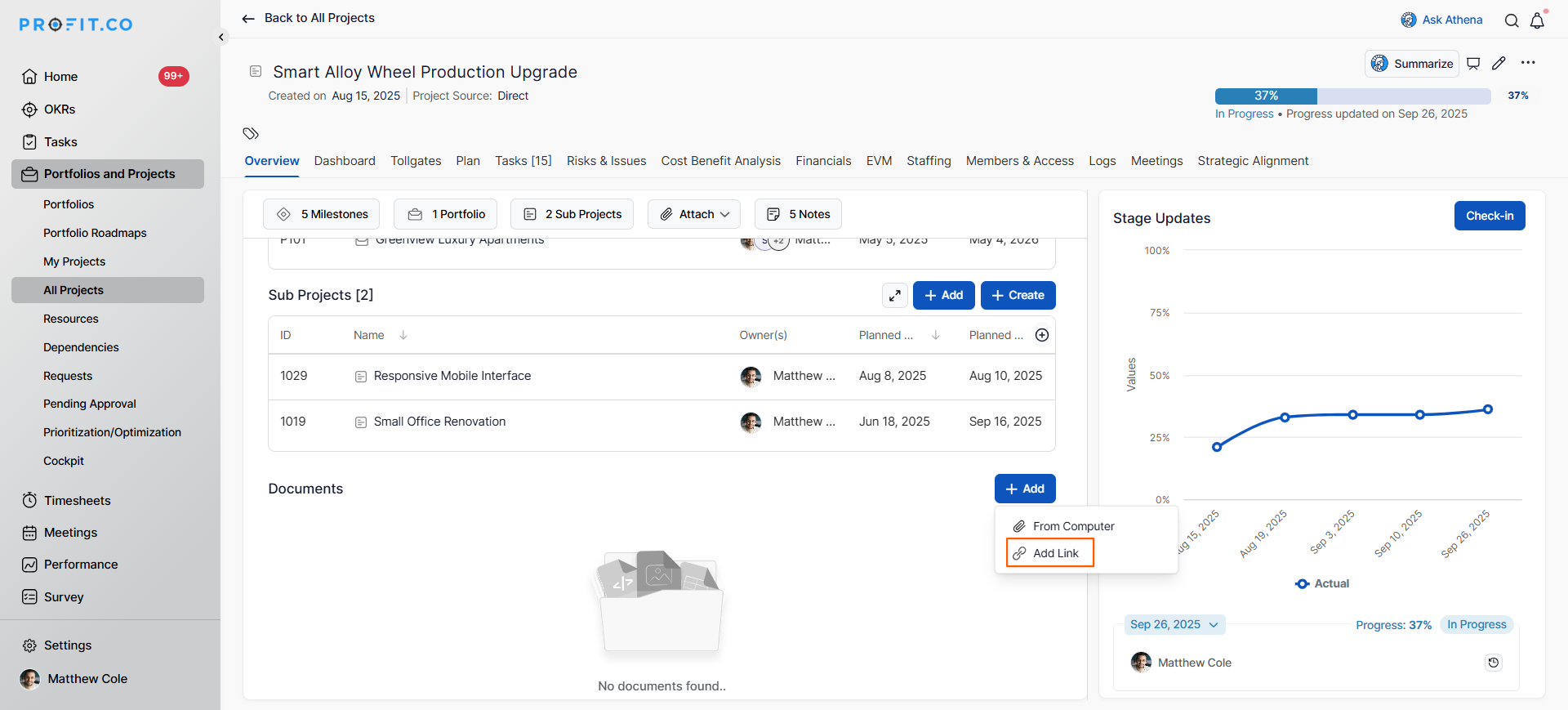The image size is (1568, 710).
Task: Open the Small Office Renovation sub project row
Action: [x=439, y=422]
